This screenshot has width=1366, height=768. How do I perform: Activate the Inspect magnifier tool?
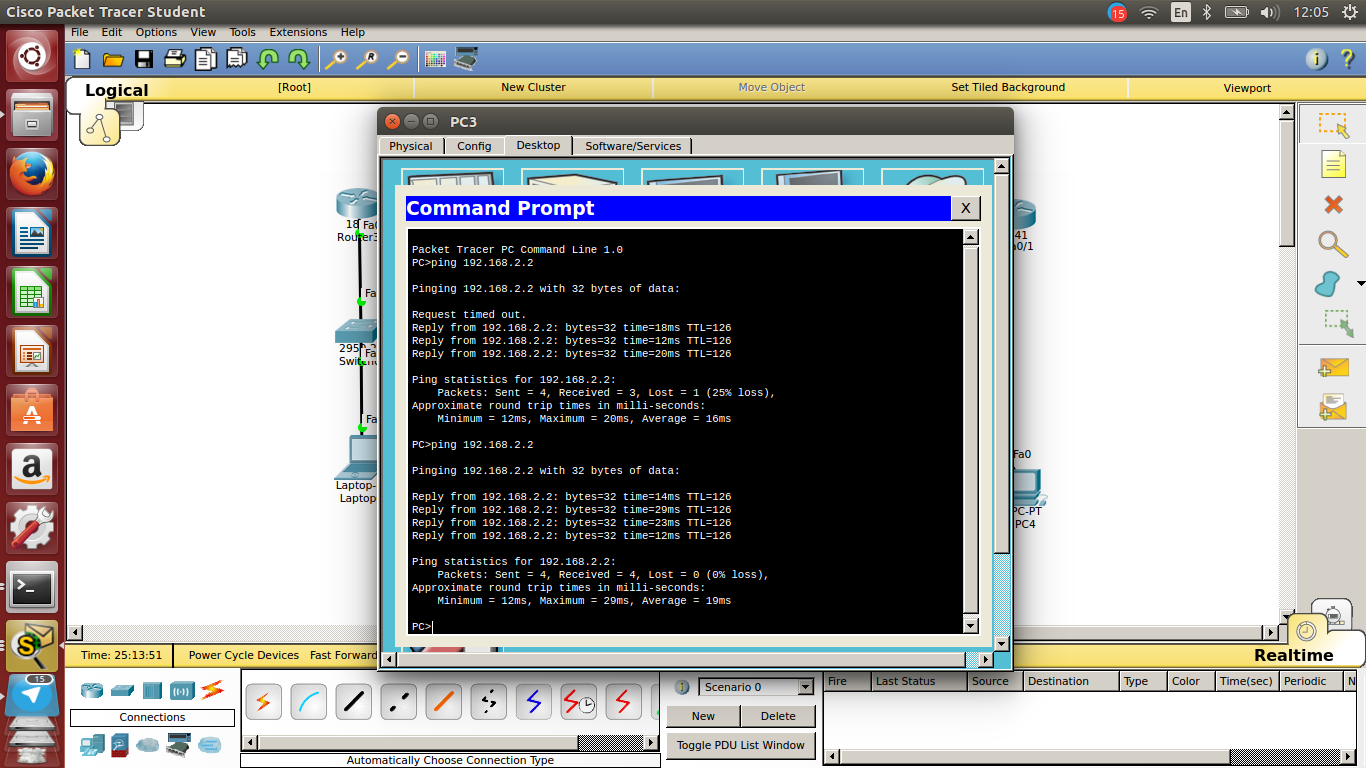[x=1333, y=244]
